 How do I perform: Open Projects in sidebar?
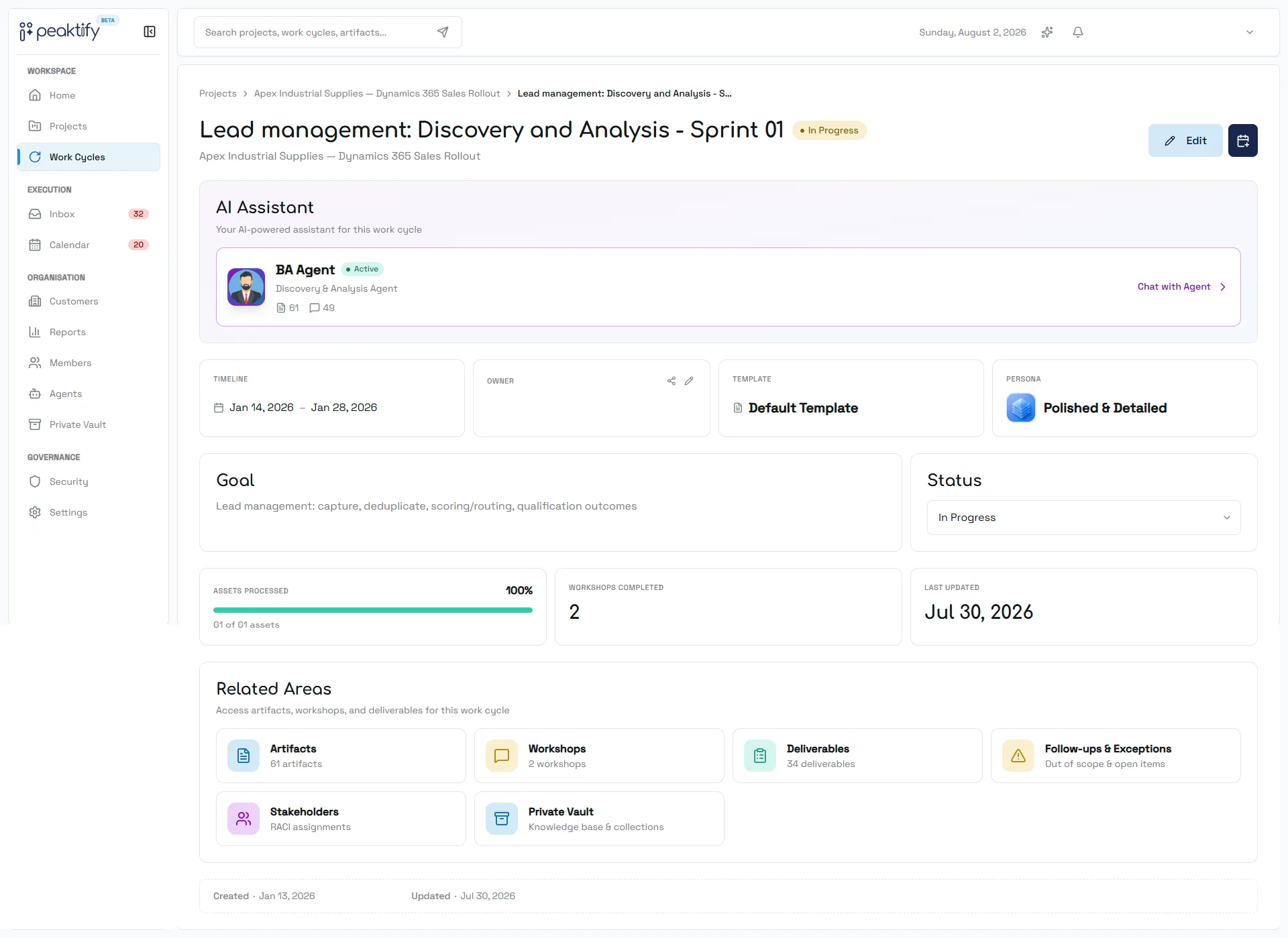89,126
